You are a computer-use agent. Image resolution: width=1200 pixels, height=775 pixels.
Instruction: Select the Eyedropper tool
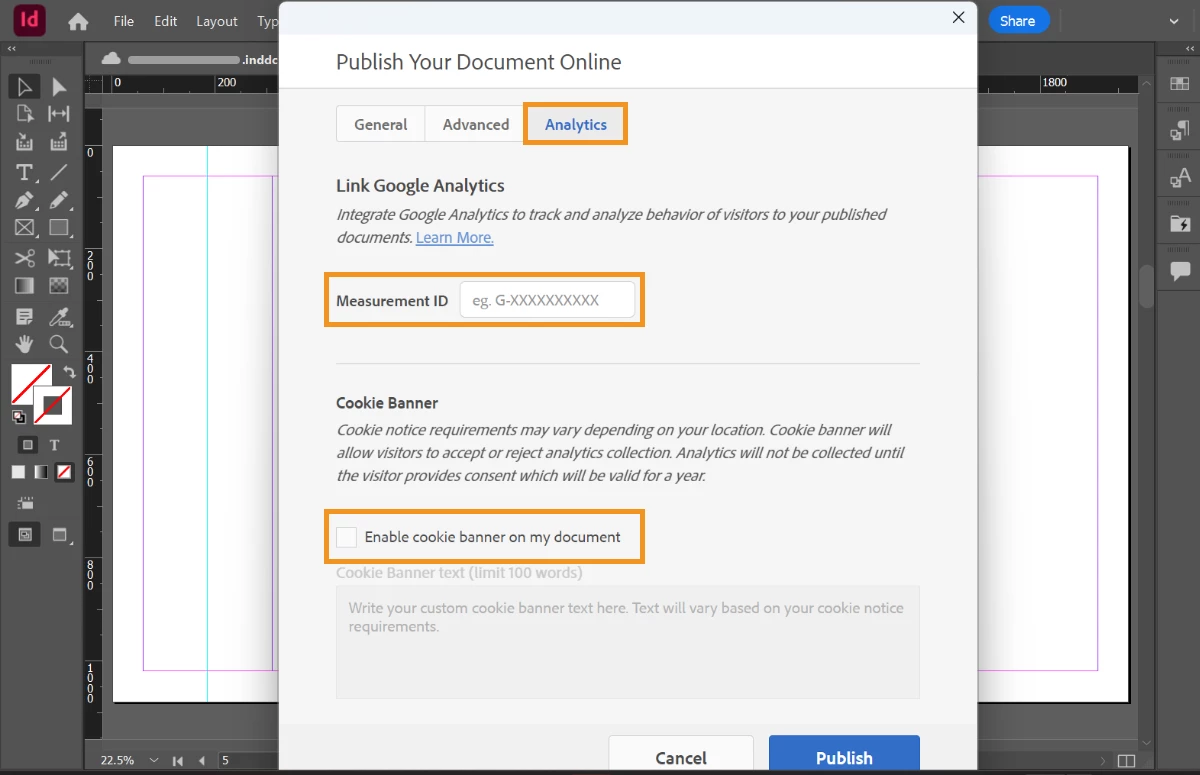[59, 317]
